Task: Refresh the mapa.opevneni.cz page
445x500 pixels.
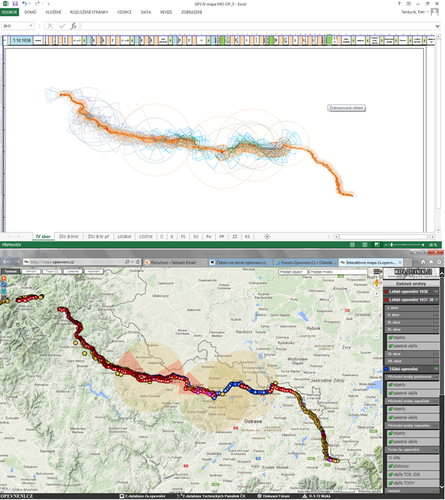Action: click(138, 262)
